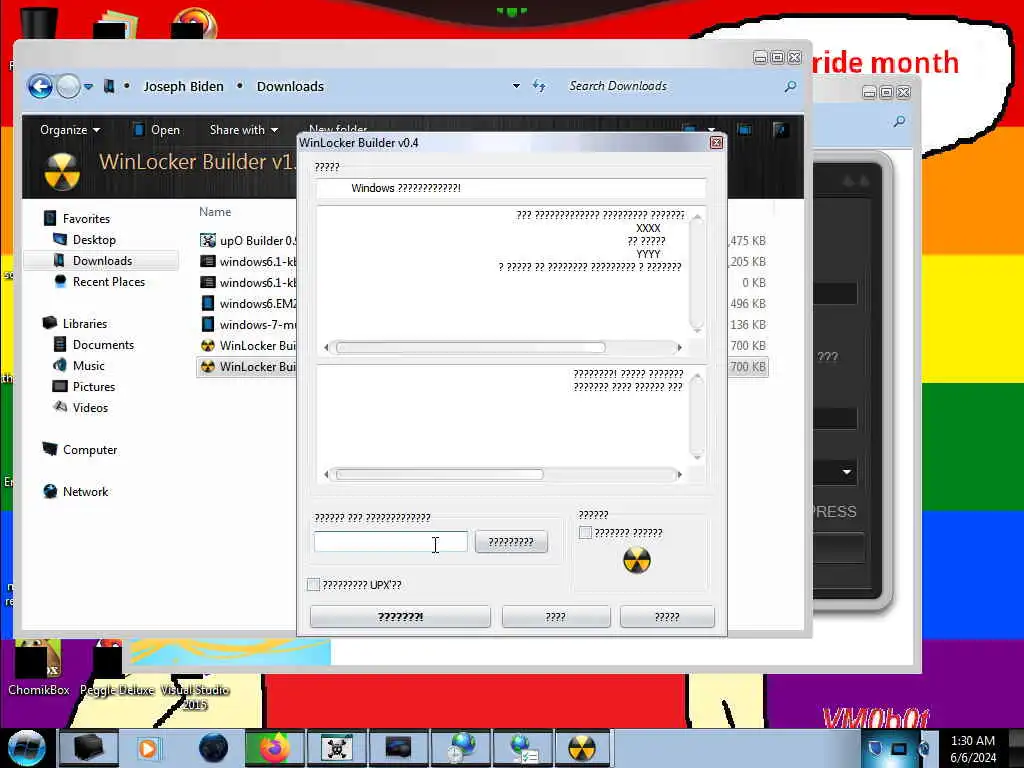Open Music library
The image size is (1024, 768).
point(78,366)
